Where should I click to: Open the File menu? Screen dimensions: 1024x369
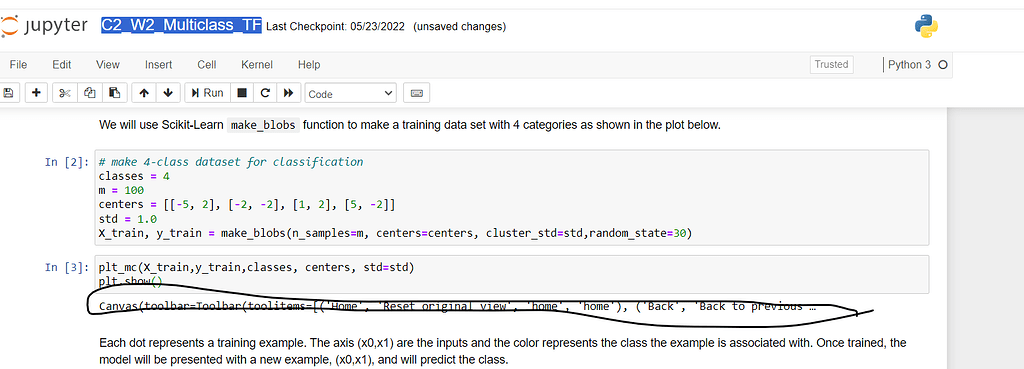click(x=18, y=65)
